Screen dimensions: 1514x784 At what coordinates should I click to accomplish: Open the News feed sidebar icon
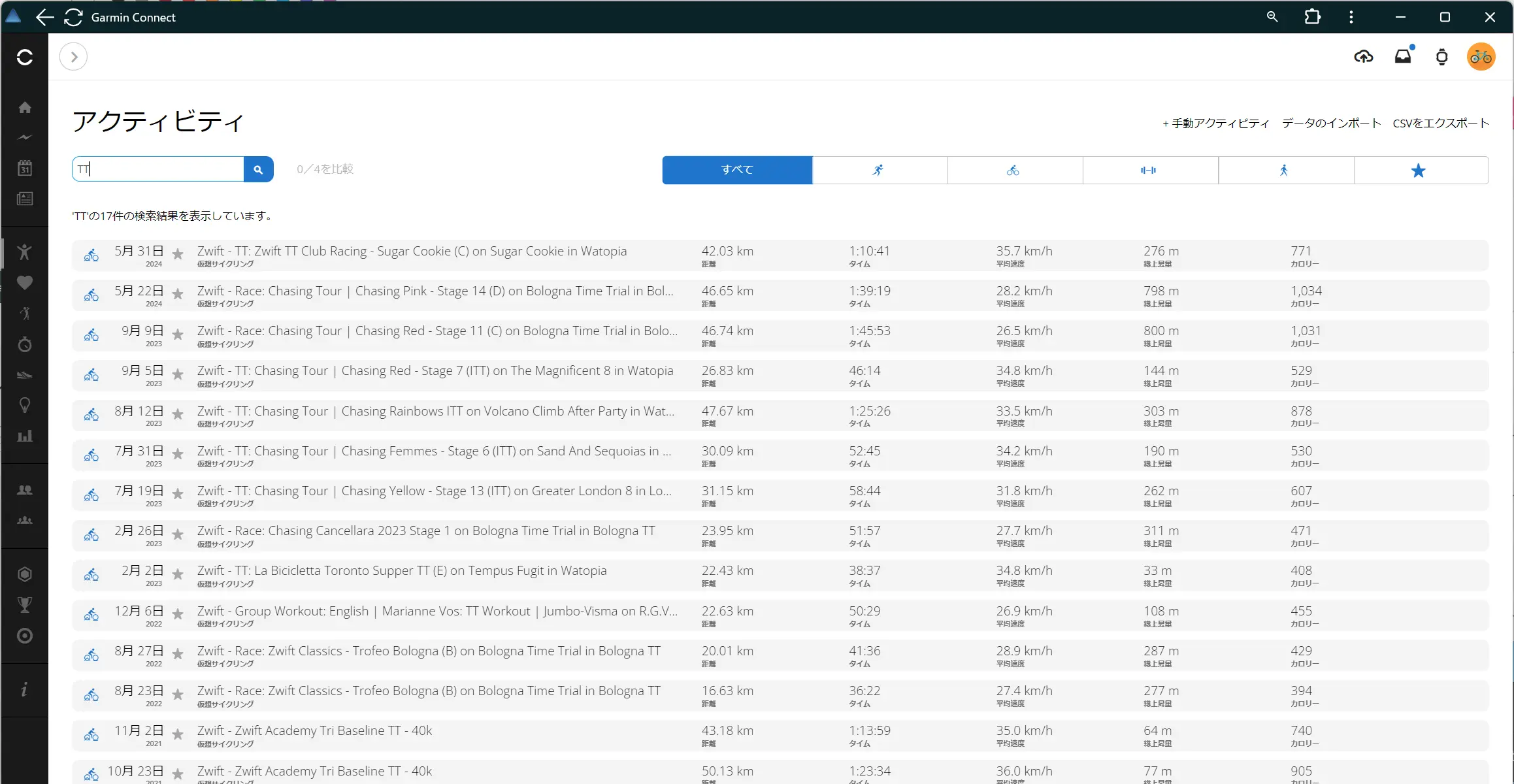(x=25, y=199)
